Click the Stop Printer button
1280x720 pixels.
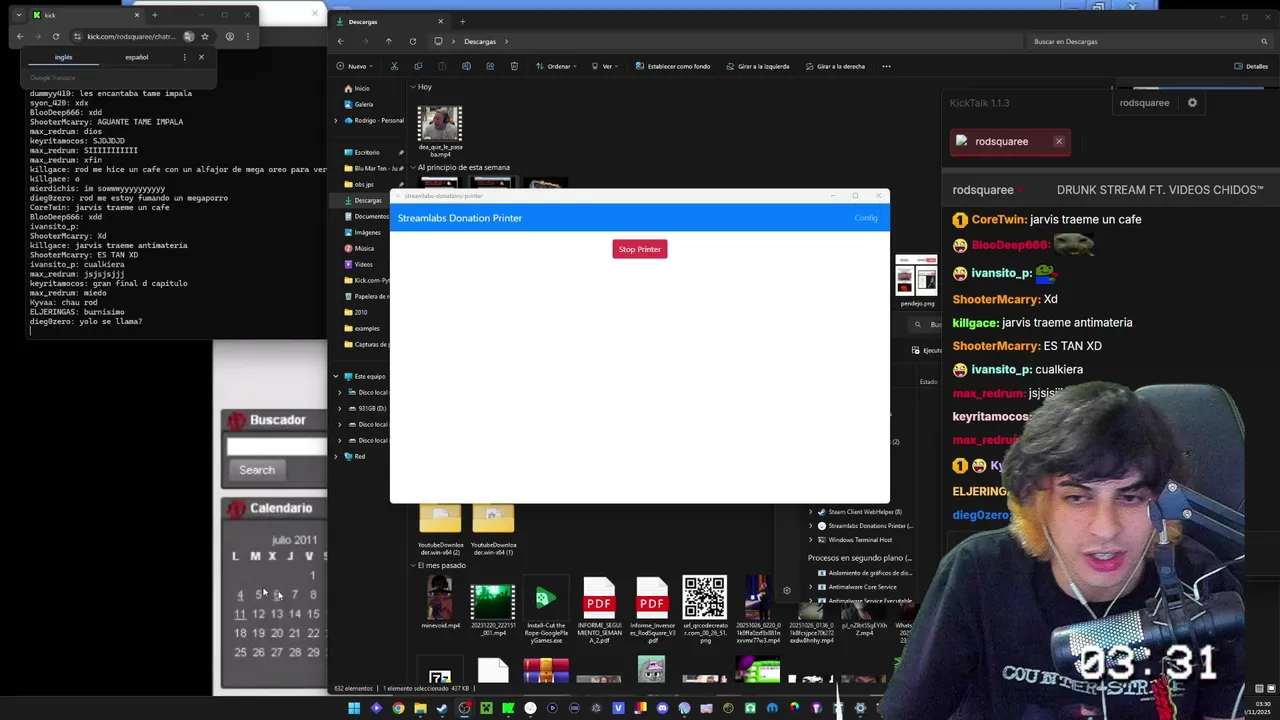639,249
